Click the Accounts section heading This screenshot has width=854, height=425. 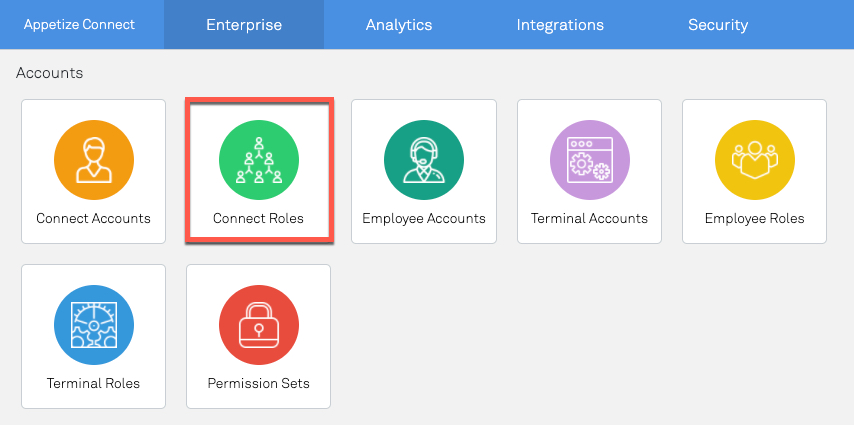(50, 73)
